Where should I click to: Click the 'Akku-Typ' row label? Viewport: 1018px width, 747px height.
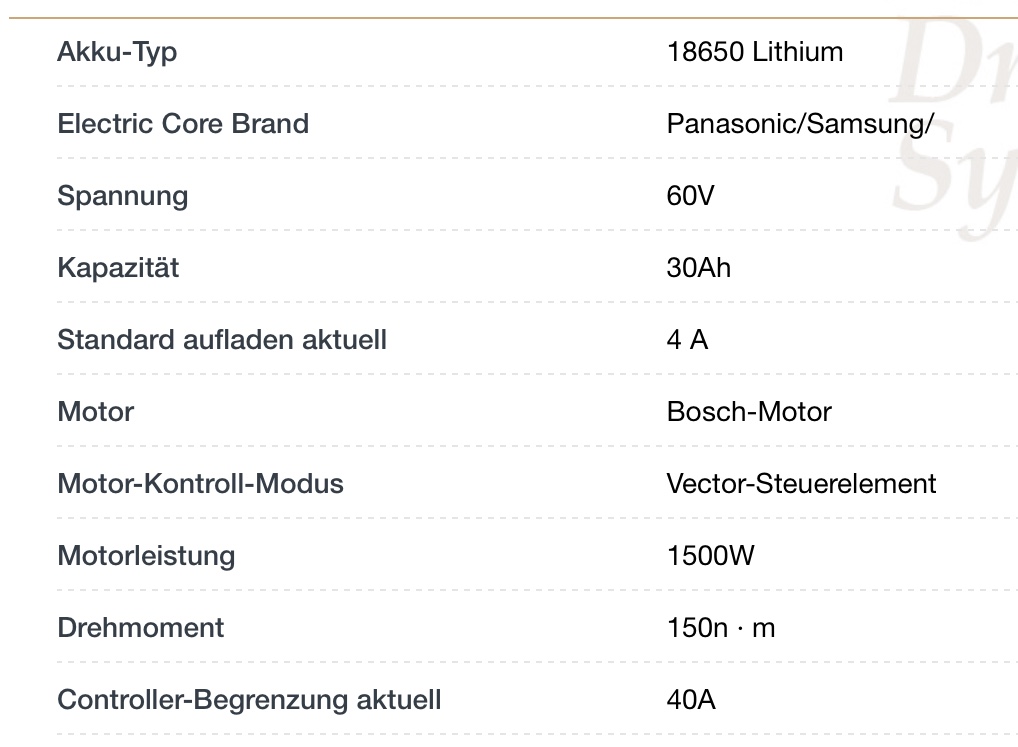tap(117, 52)
